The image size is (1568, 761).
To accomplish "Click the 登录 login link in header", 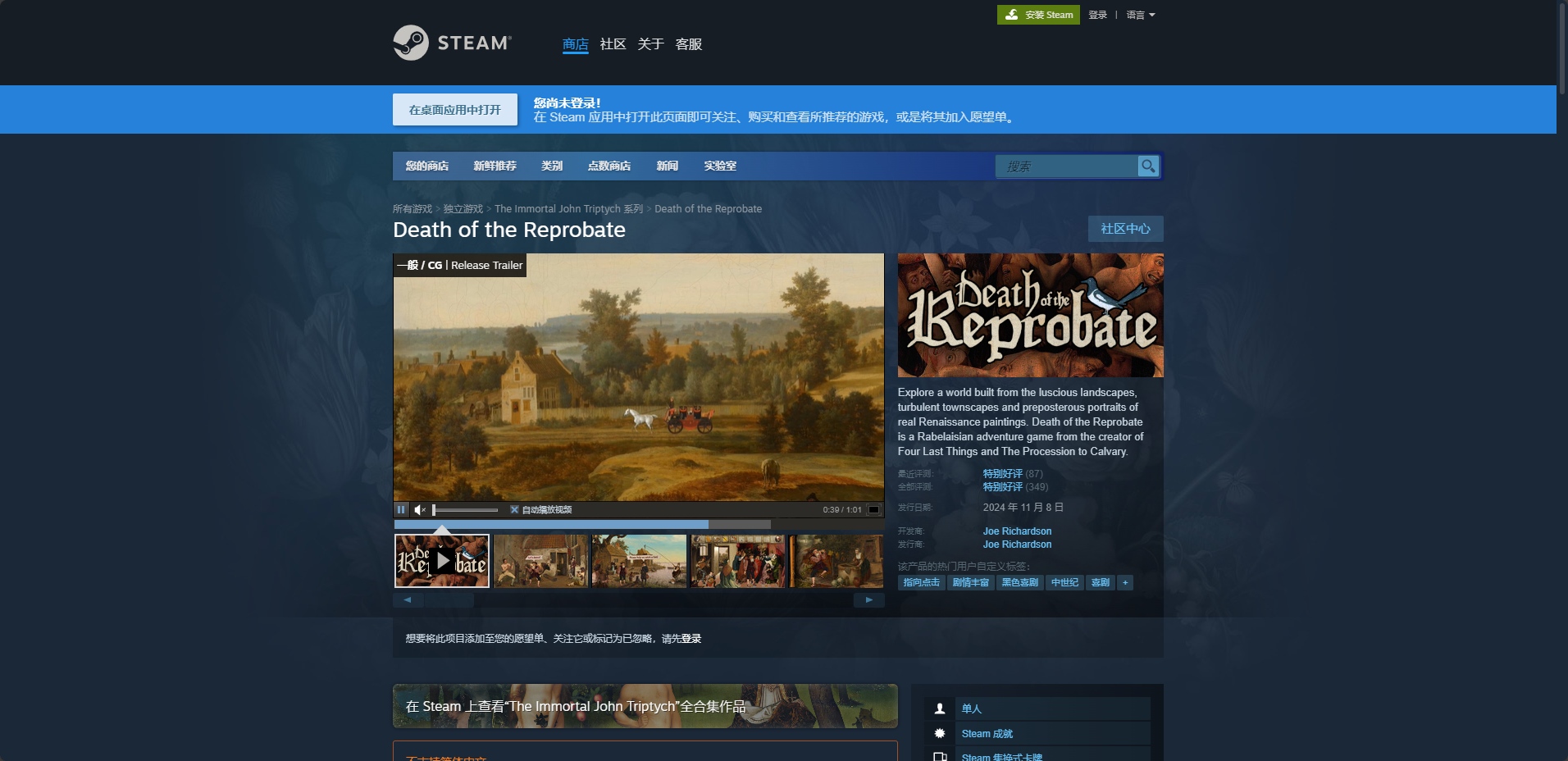I will pyautogui.click(x=1098, y=15).
